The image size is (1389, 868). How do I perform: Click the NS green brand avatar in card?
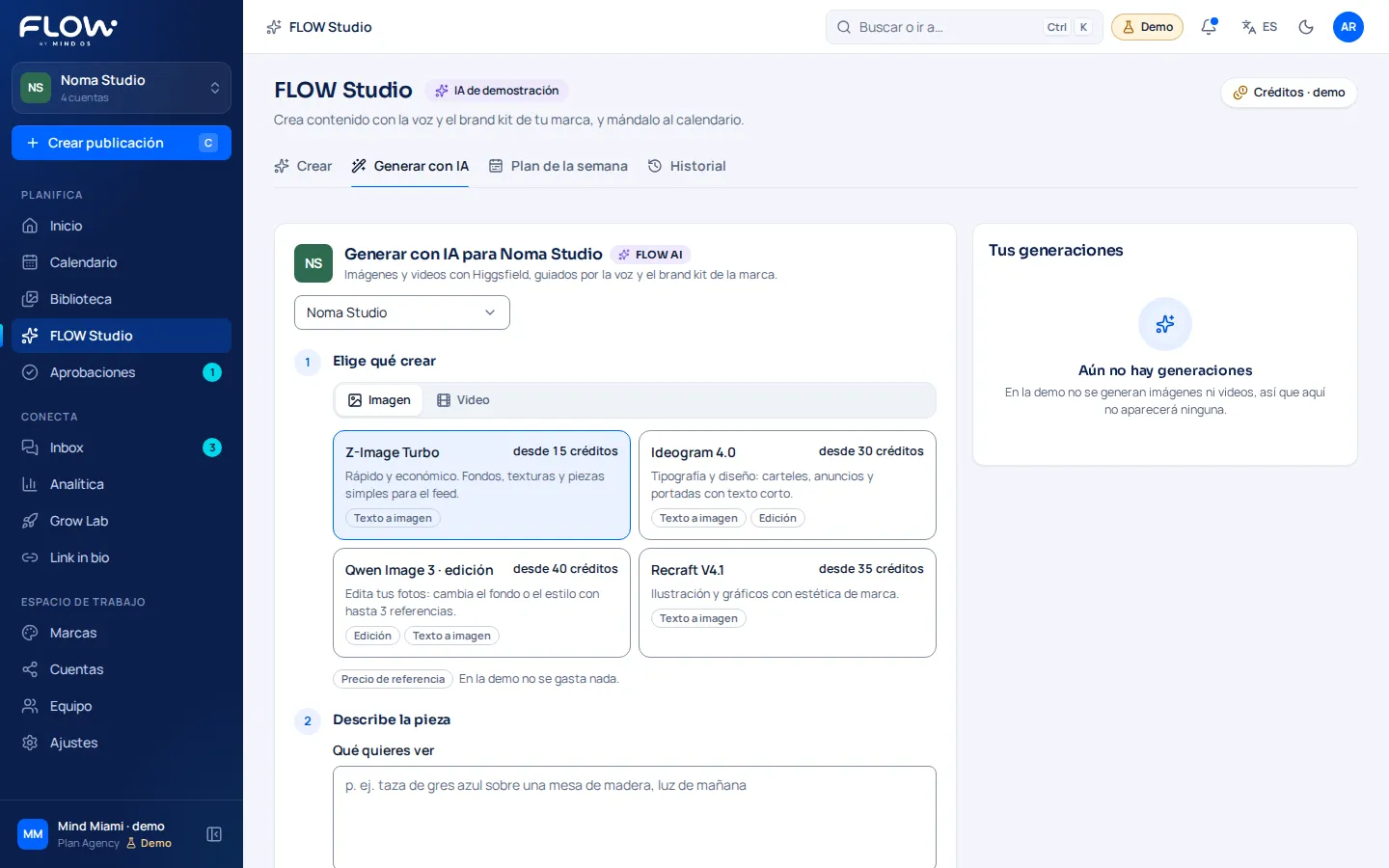pos(313,263)
